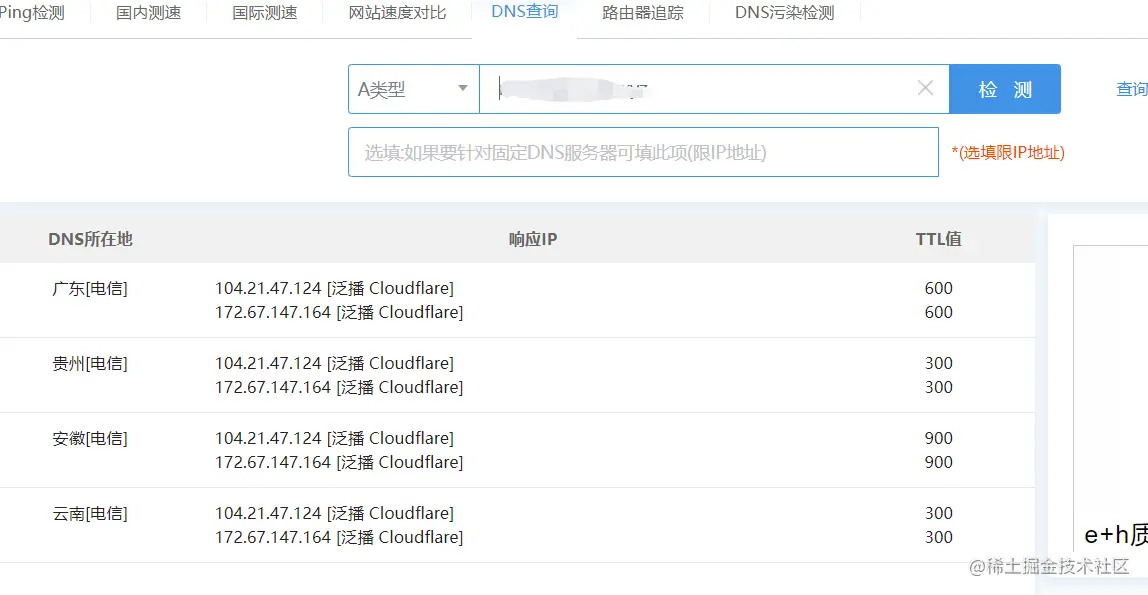Open the A类型 record type dropdown
1148x595 pixels.
click(414, 89)
